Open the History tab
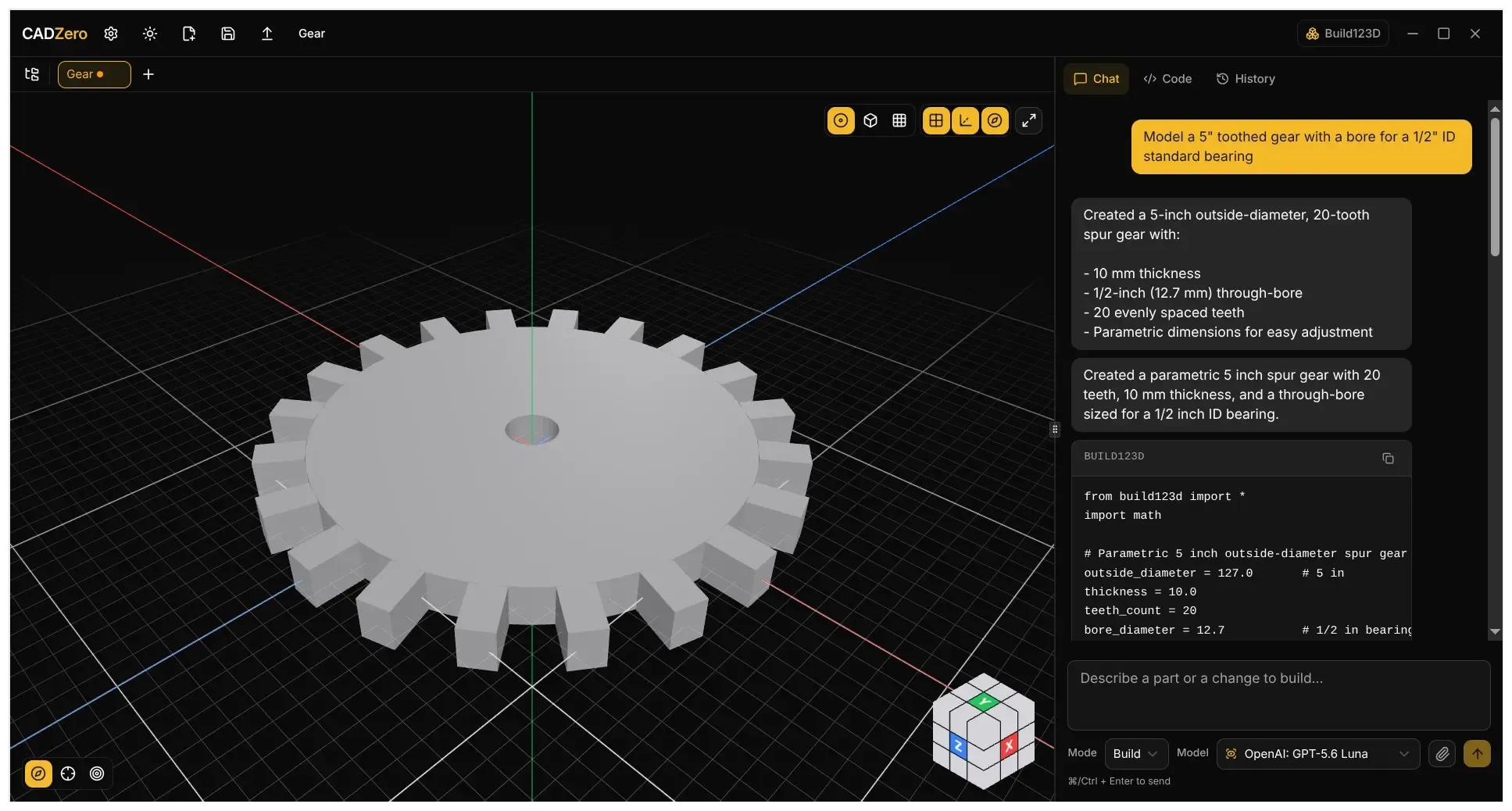Image resolution: width=1512 pixels, height=811 pixels. point(1246,79)
